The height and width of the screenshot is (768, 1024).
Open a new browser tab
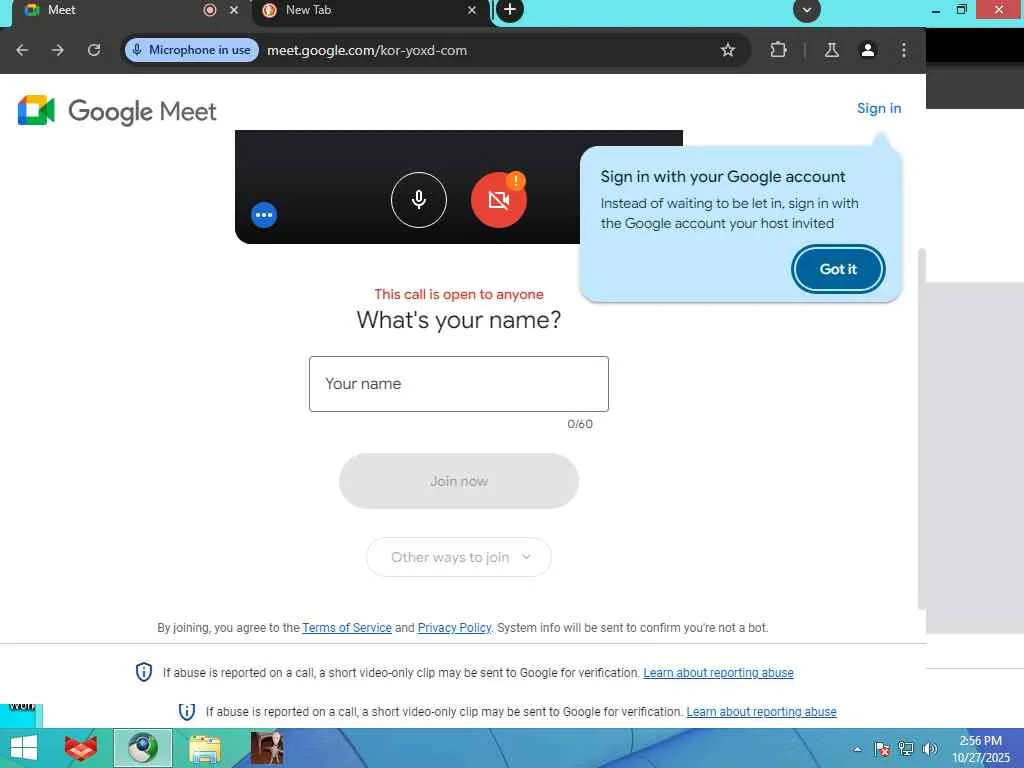(510, 10)
